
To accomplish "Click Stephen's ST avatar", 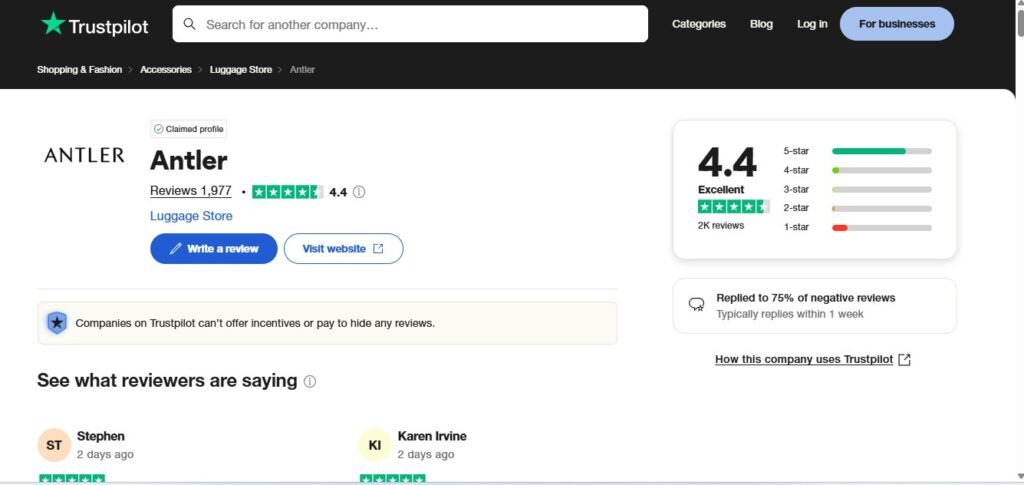I will click(54, 445).
